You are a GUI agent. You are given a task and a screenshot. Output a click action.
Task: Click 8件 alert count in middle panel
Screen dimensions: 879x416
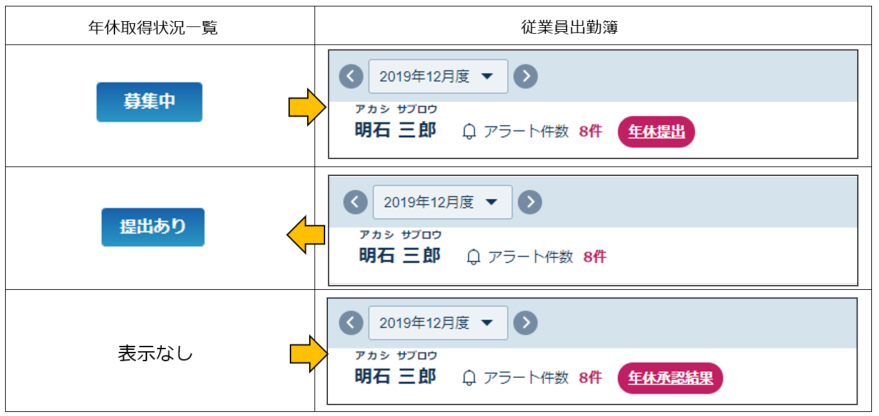click(x=594, y=257)
